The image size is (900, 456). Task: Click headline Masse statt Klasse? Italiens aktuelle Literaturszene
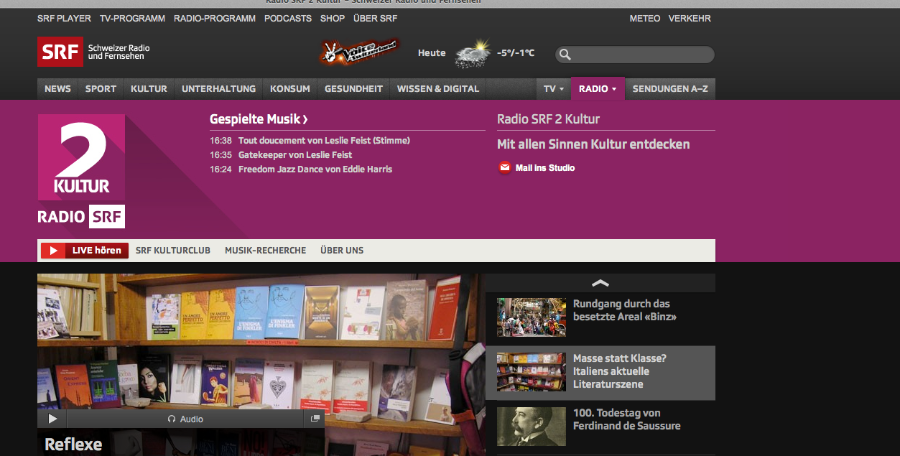tap(620, 371)
